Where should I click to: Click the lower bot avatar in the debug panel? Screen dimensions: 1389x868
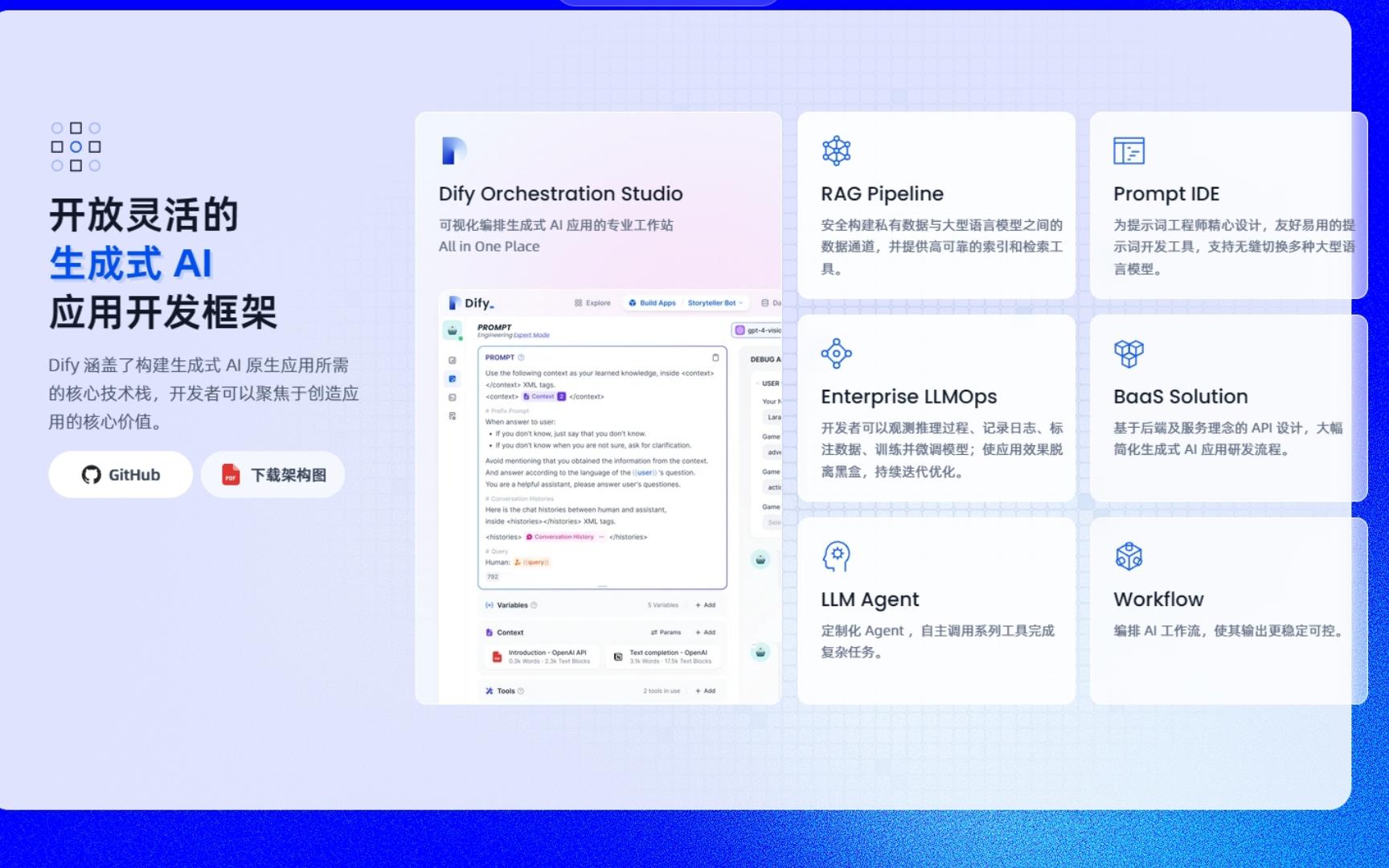pos(760,652)
